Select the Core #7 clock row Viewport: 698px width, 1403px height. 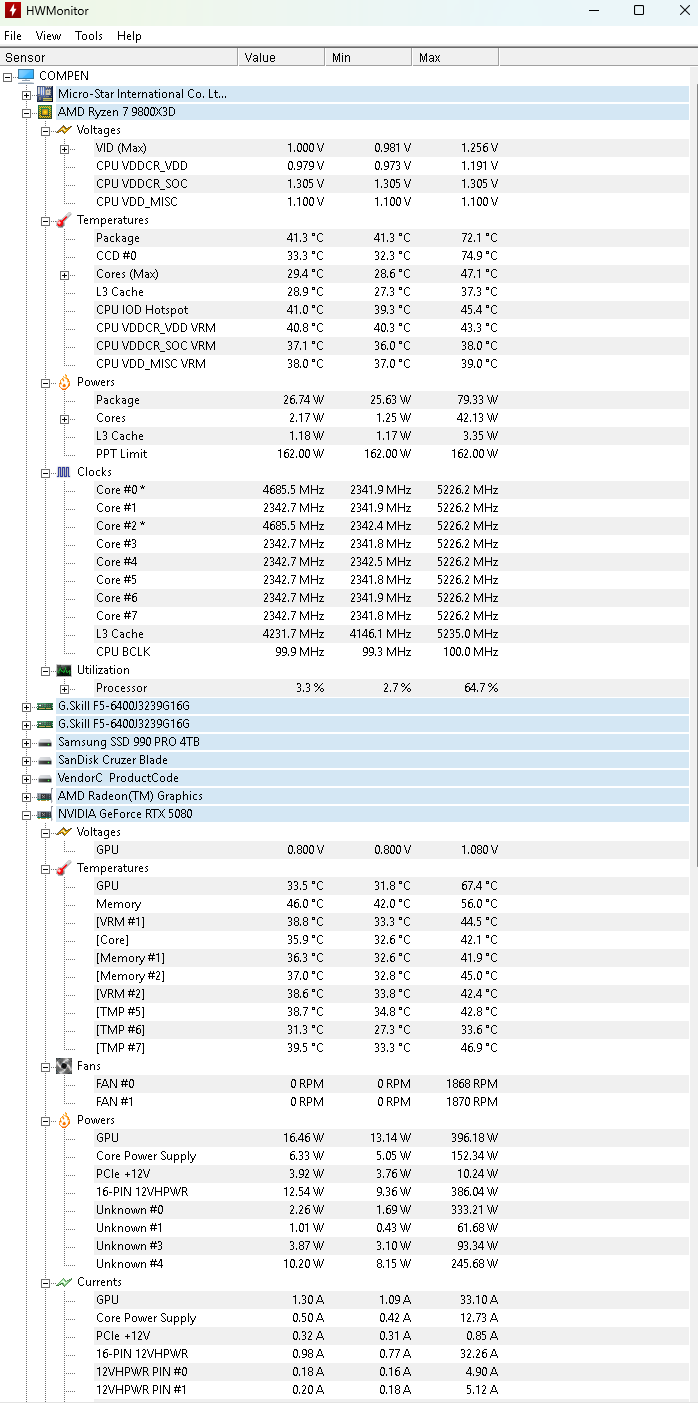(297, 616)
